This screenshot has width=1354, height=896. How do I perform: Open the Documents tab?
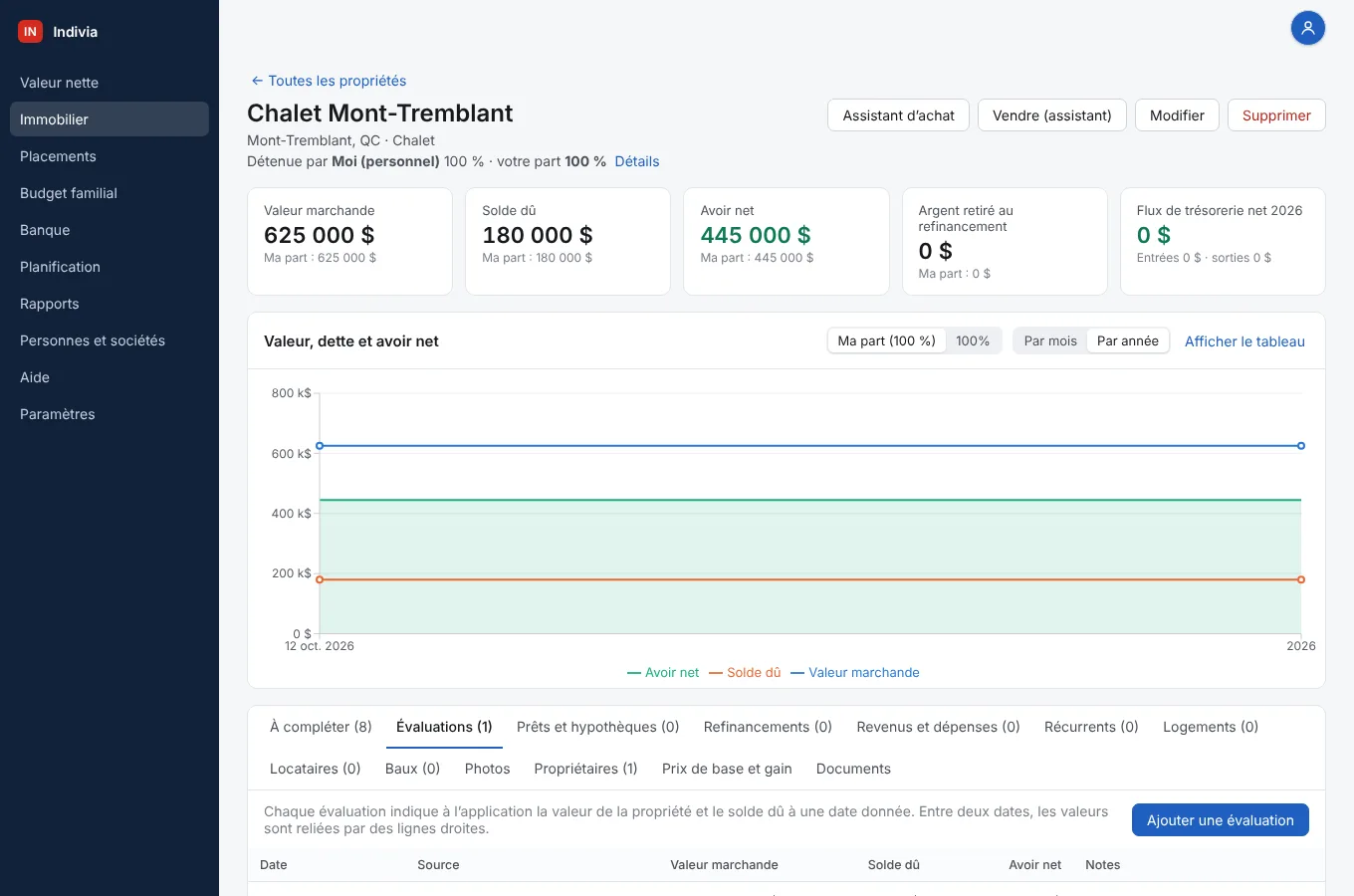853,769
